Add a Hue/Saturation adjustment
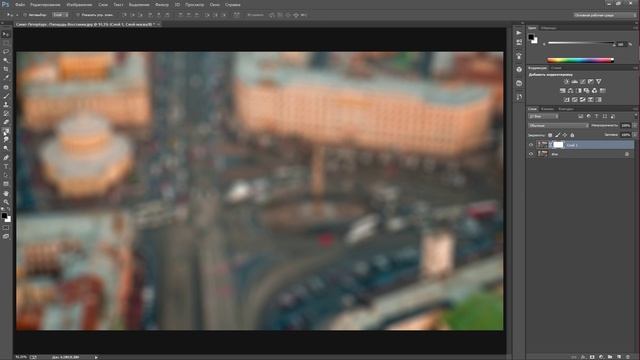This screenshot has width=640, height=360. 563,91
